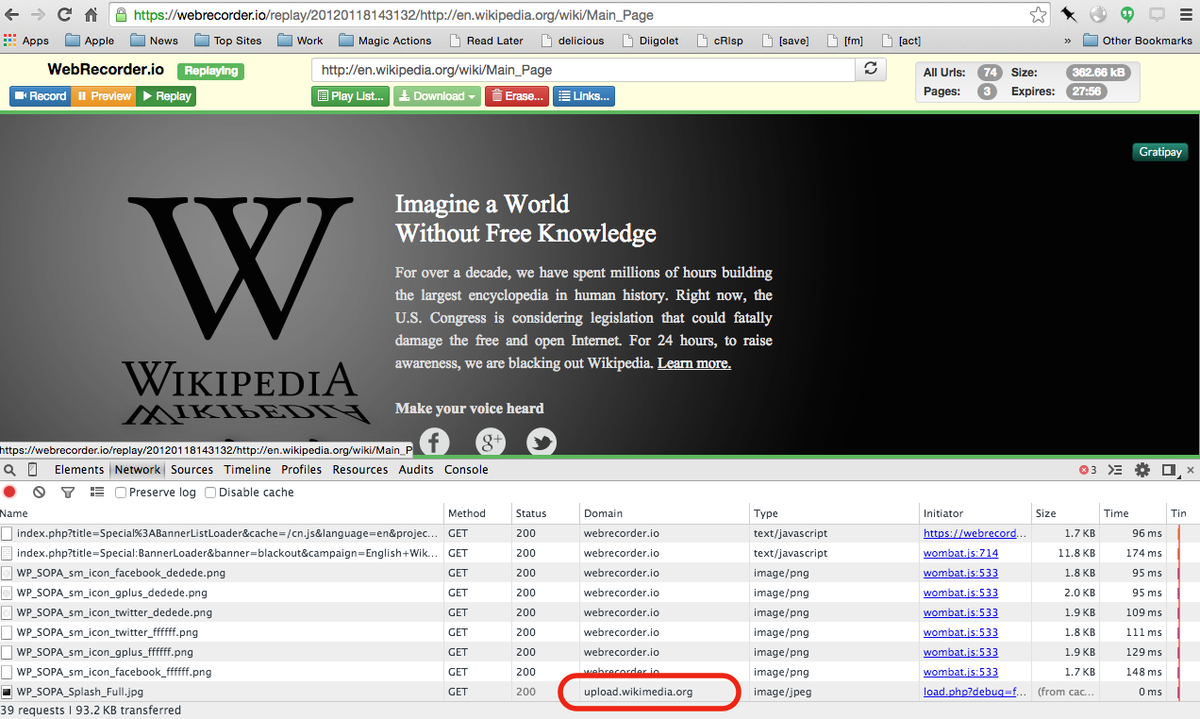Open the wombat.js:714 initiator link
The width and height of the screenshot is (1200, 719).
961,553
